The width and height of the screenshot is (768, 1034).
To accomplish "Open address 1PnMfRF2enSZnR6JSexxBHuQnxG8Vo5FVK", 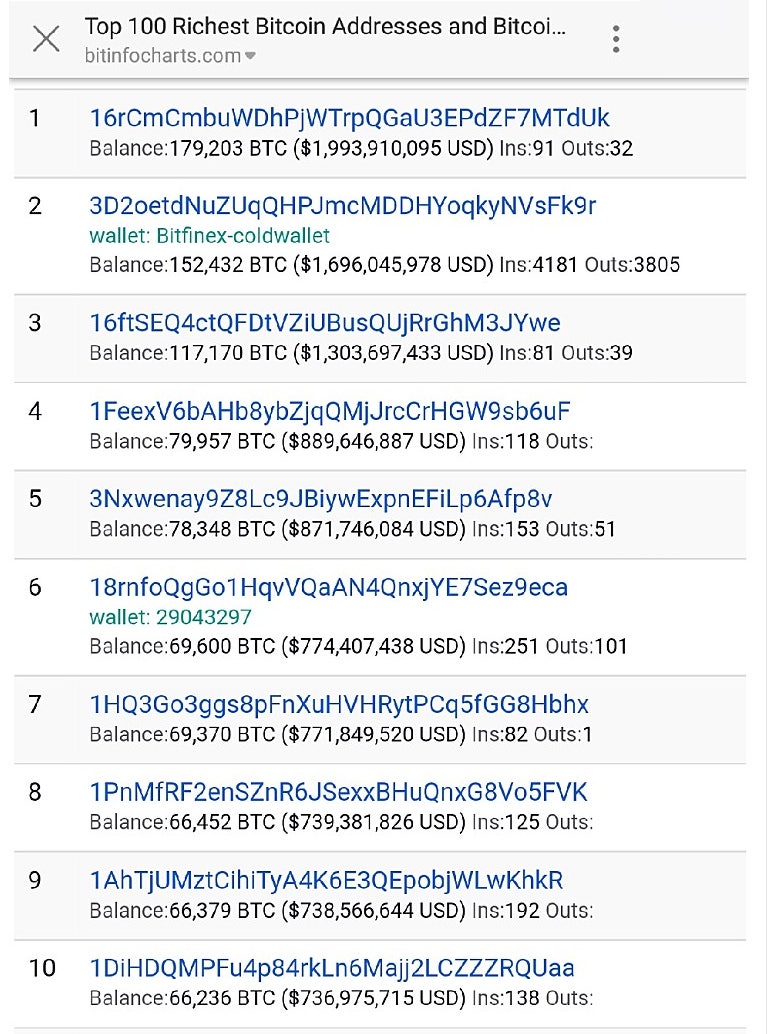I will point(338,792).
